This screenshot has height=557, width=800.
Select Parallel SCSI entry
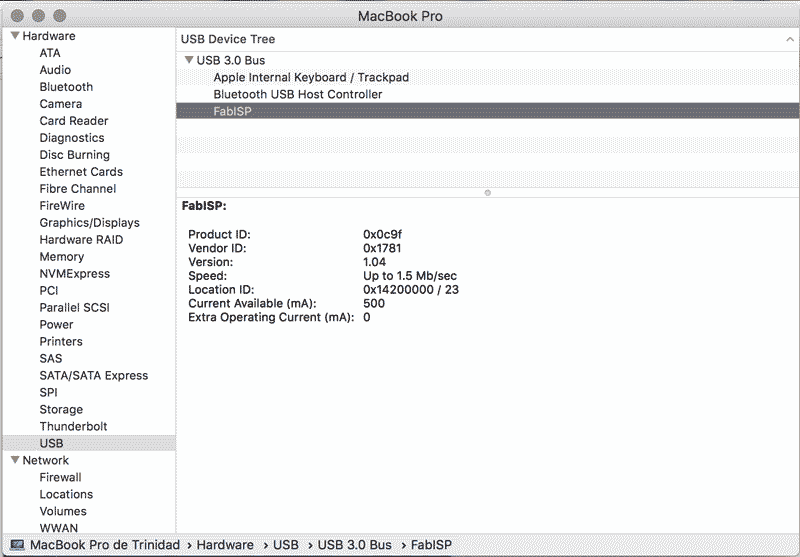coord(74,308)
